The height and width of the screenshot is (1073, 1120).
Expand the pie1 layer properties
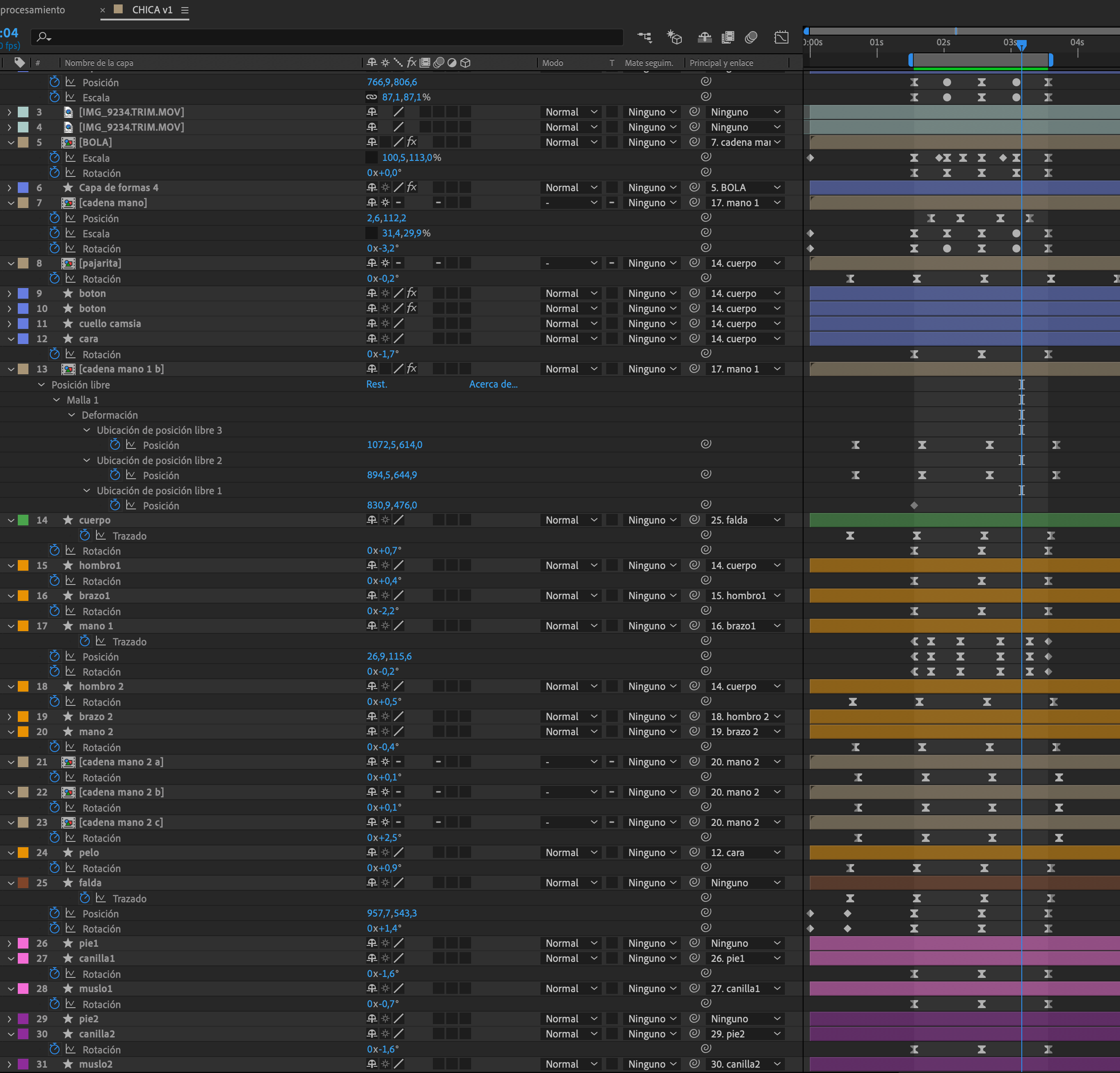pos(10,943)
